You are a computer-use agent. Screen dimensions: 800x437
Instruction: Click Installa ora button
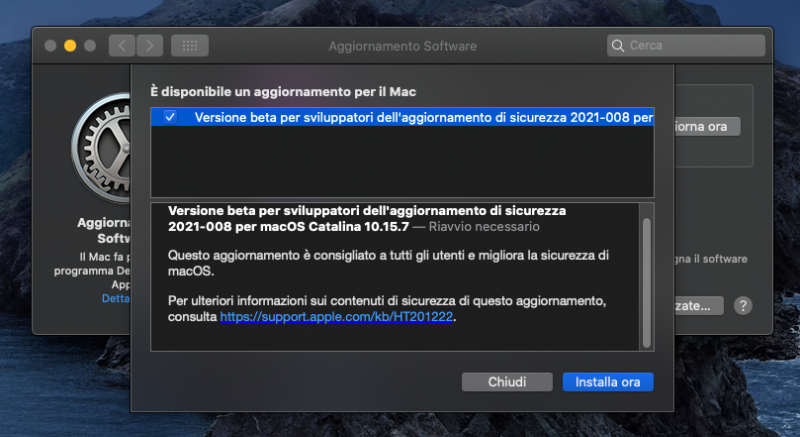pos(608,382)
